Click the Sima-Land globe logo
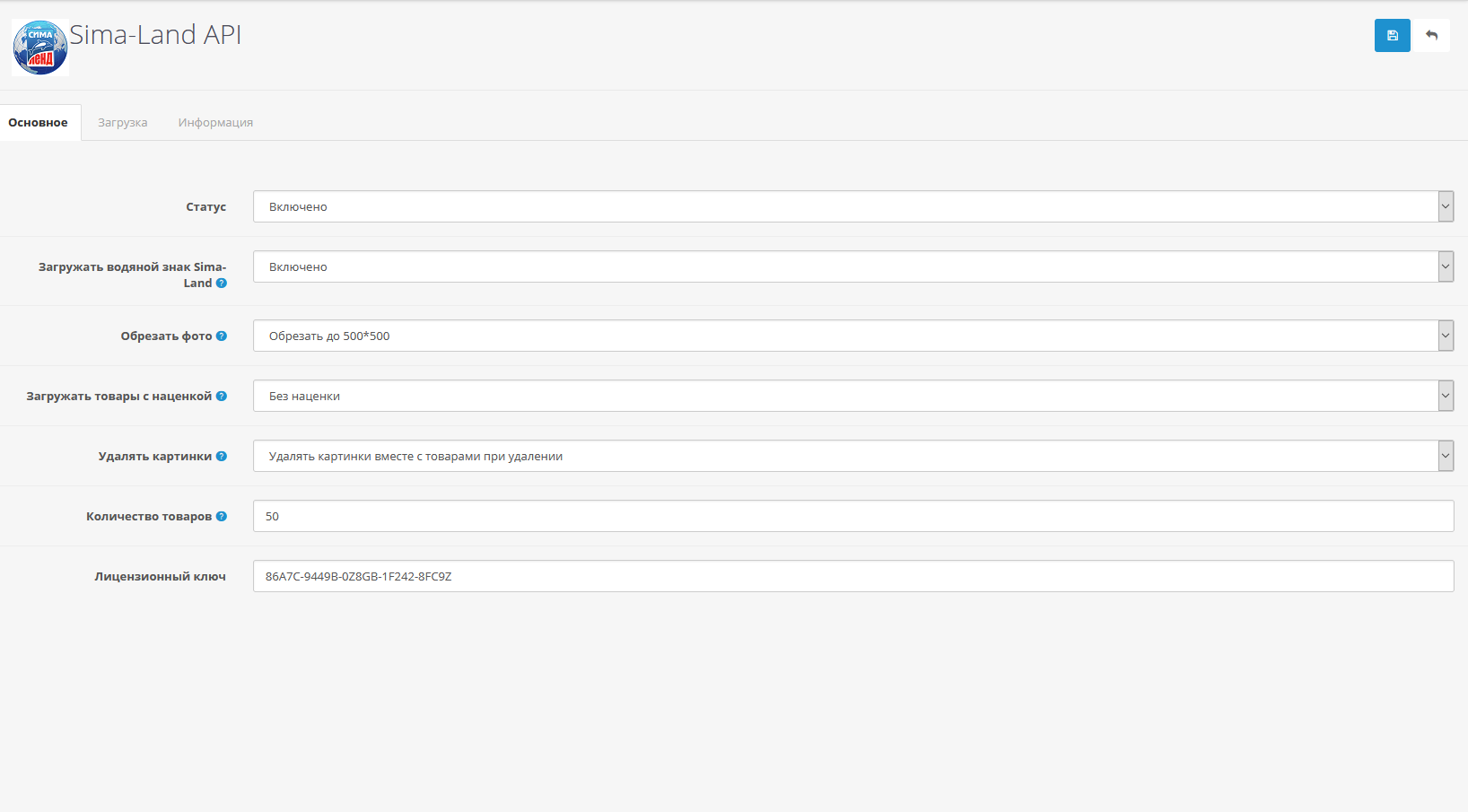Image resolution: width=1468 pixels, height=812 pixels. (x=40, y=48)
